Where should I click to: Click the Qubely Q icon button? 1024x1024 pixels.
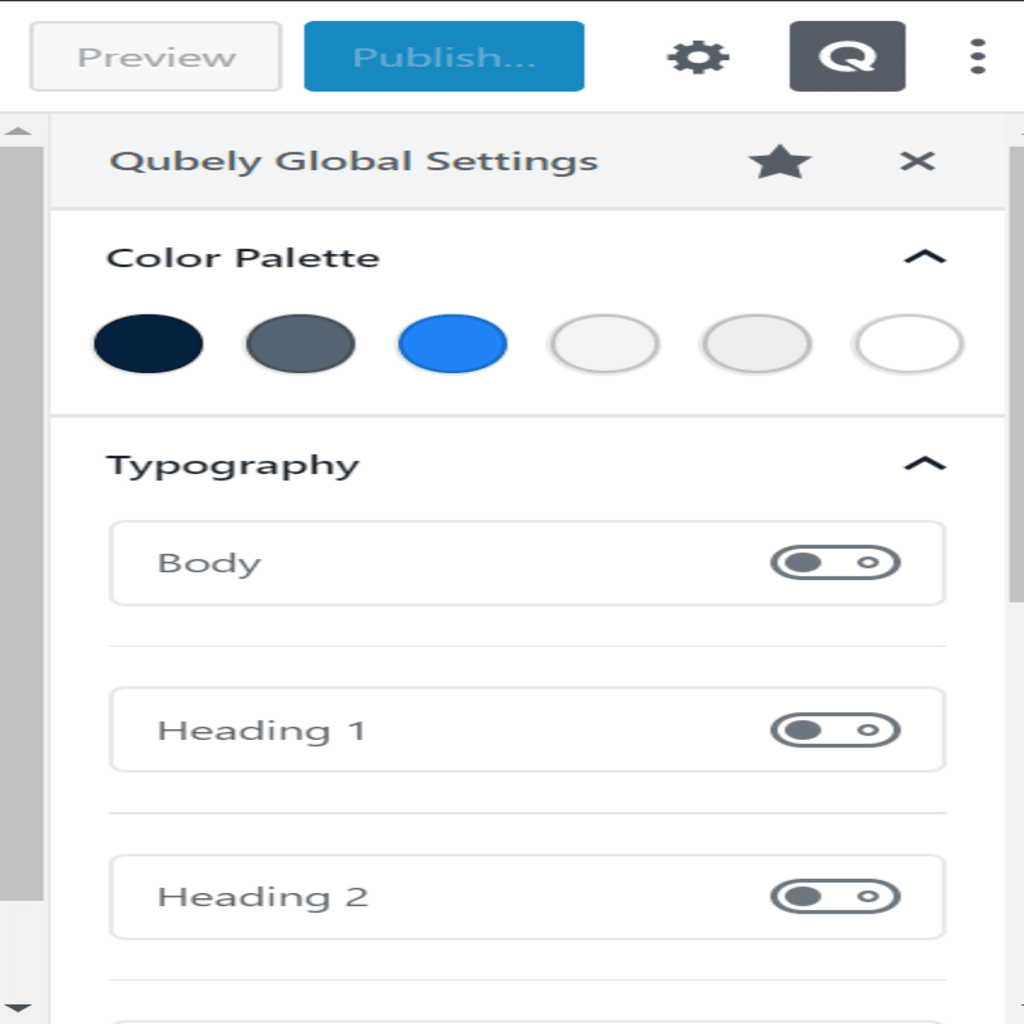pos(847,56)
